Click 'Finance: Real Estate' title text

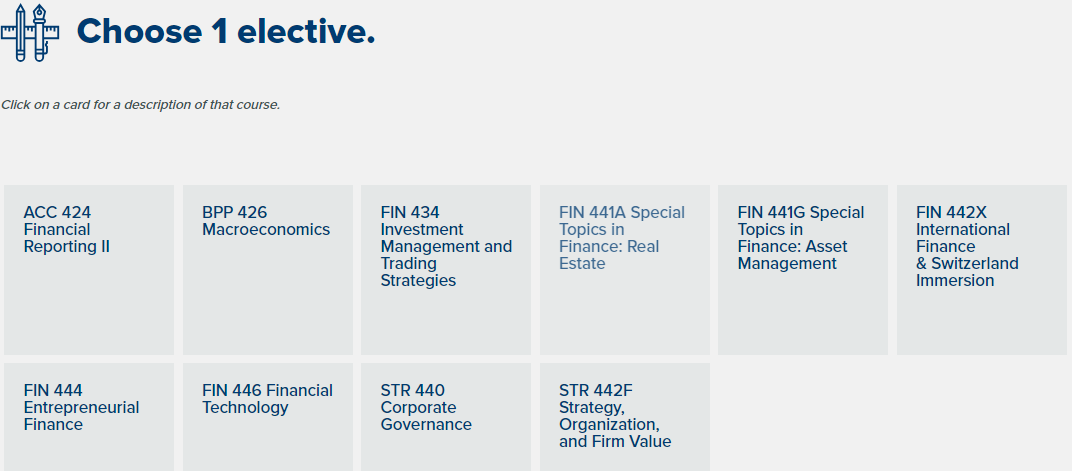pyautogui.click(x=609, y=255)
